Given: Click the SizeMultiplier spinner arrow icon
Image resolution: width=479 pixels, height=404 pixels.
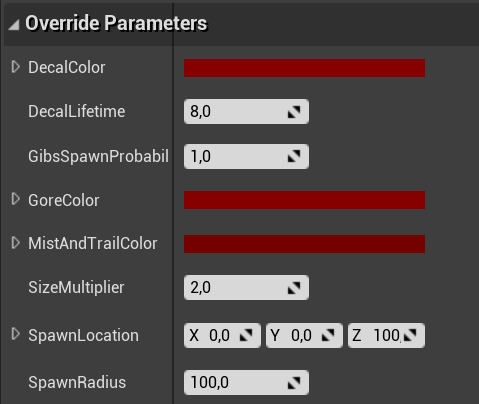Looking at the screenshot, I should click(294, 288).
